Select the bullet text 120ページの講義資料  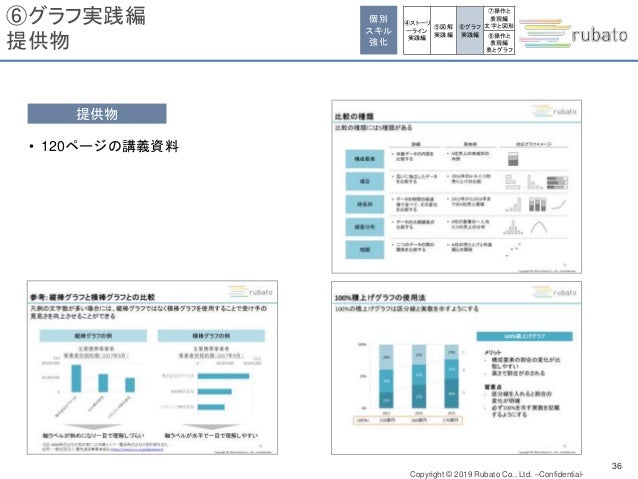pyautogui.click(x=110, y=146)
